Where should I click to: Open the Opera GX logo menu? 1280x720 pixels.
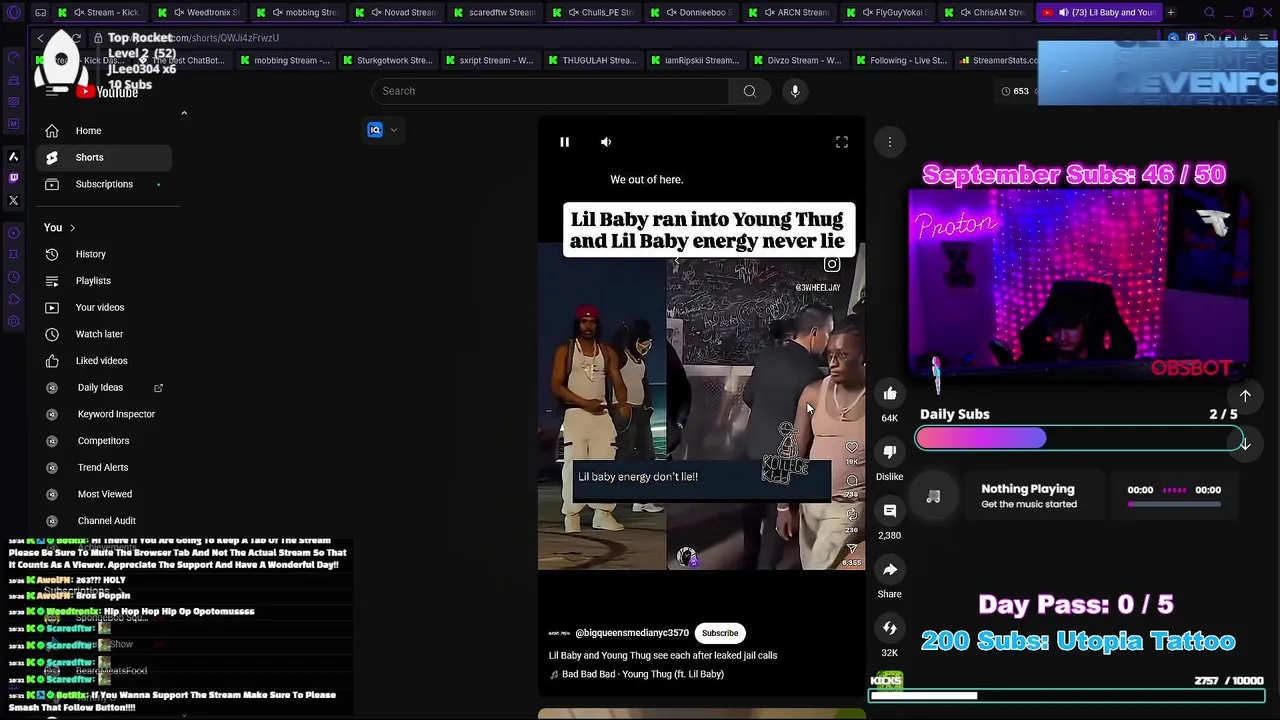tap(14, 13)
